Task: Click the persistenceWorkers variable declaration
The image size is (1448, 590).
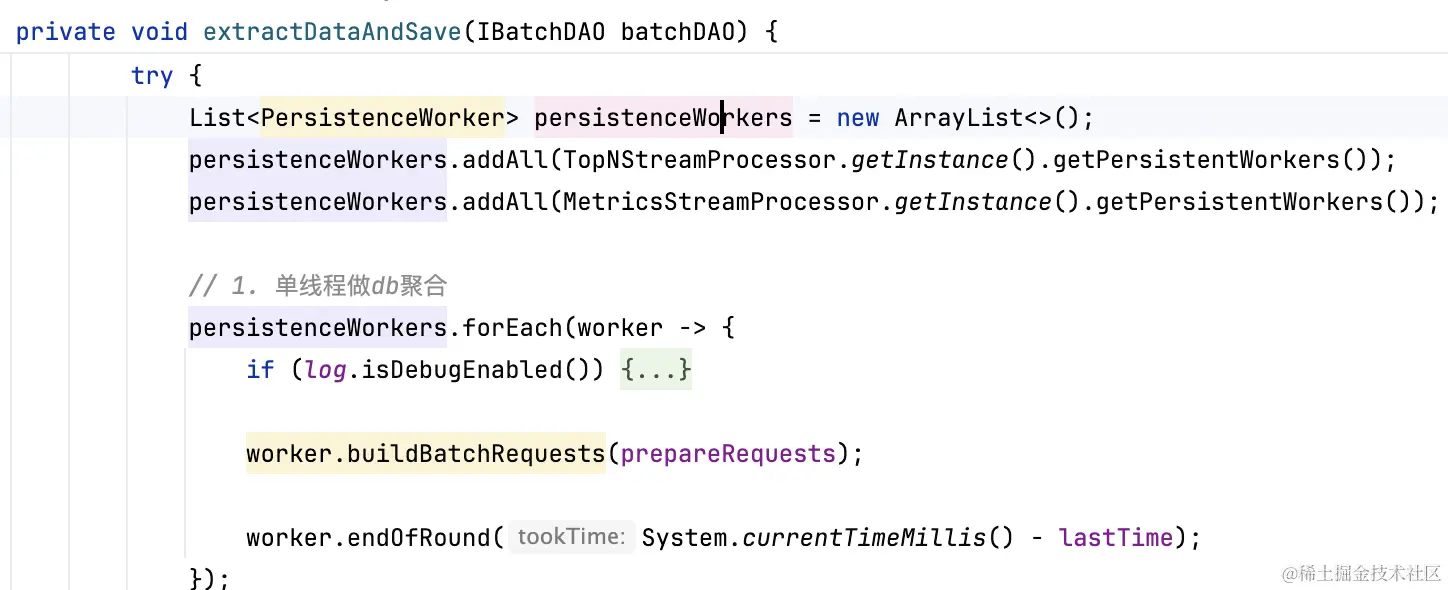Action: [663, 118]
